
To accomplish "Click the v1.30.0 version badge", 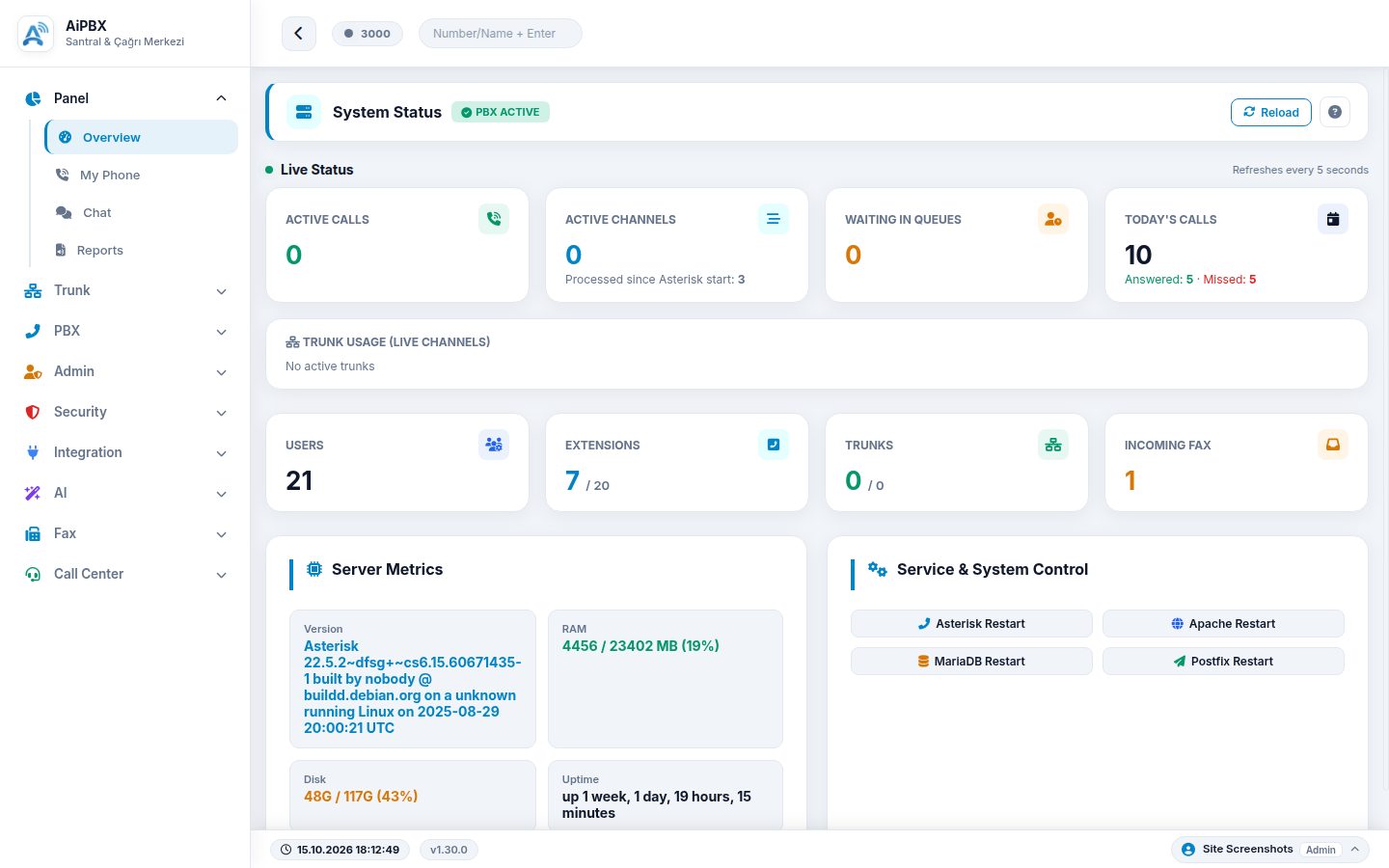I will [x=449, y=850].
